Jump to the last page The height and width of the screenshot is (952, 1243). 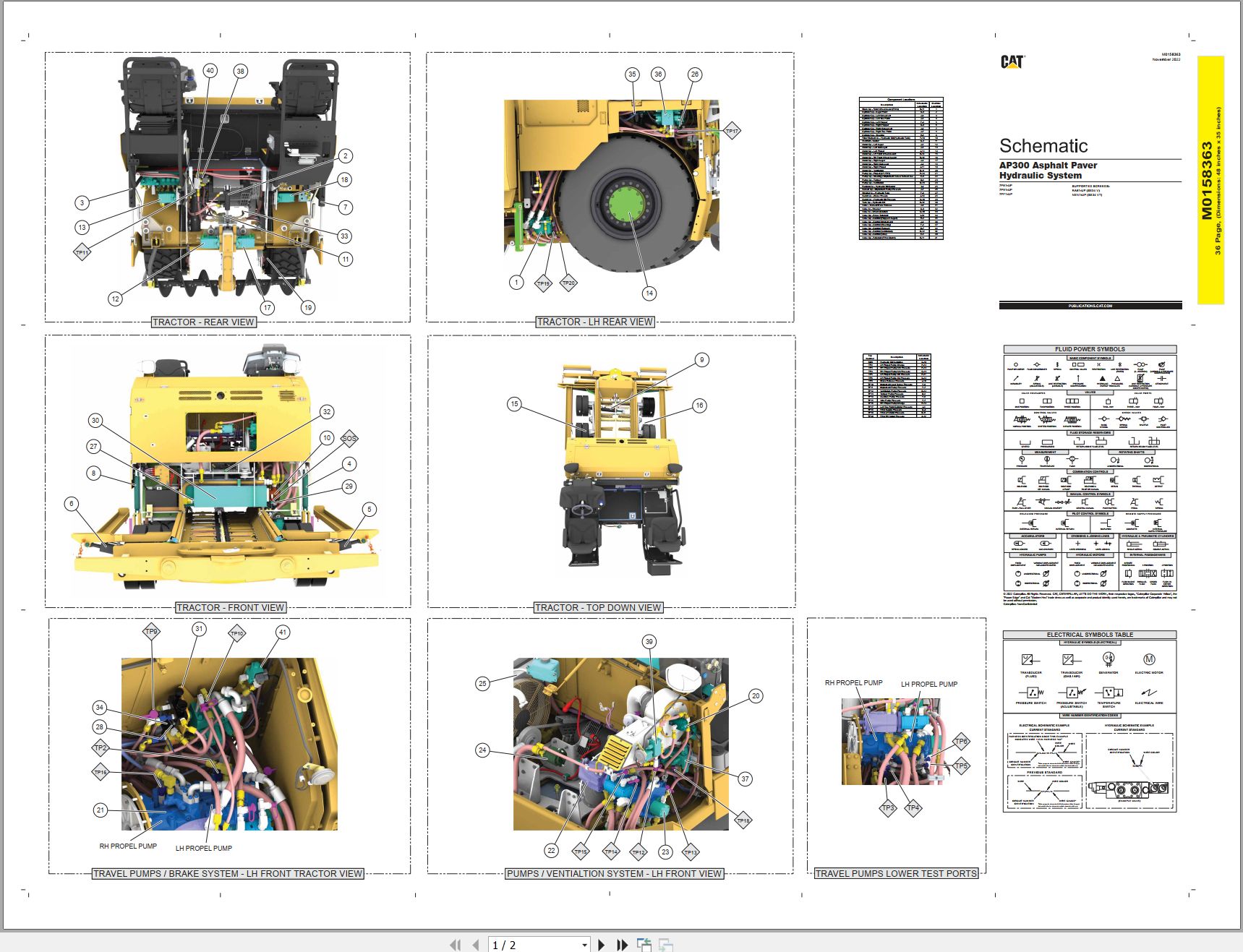pos(622,945)
